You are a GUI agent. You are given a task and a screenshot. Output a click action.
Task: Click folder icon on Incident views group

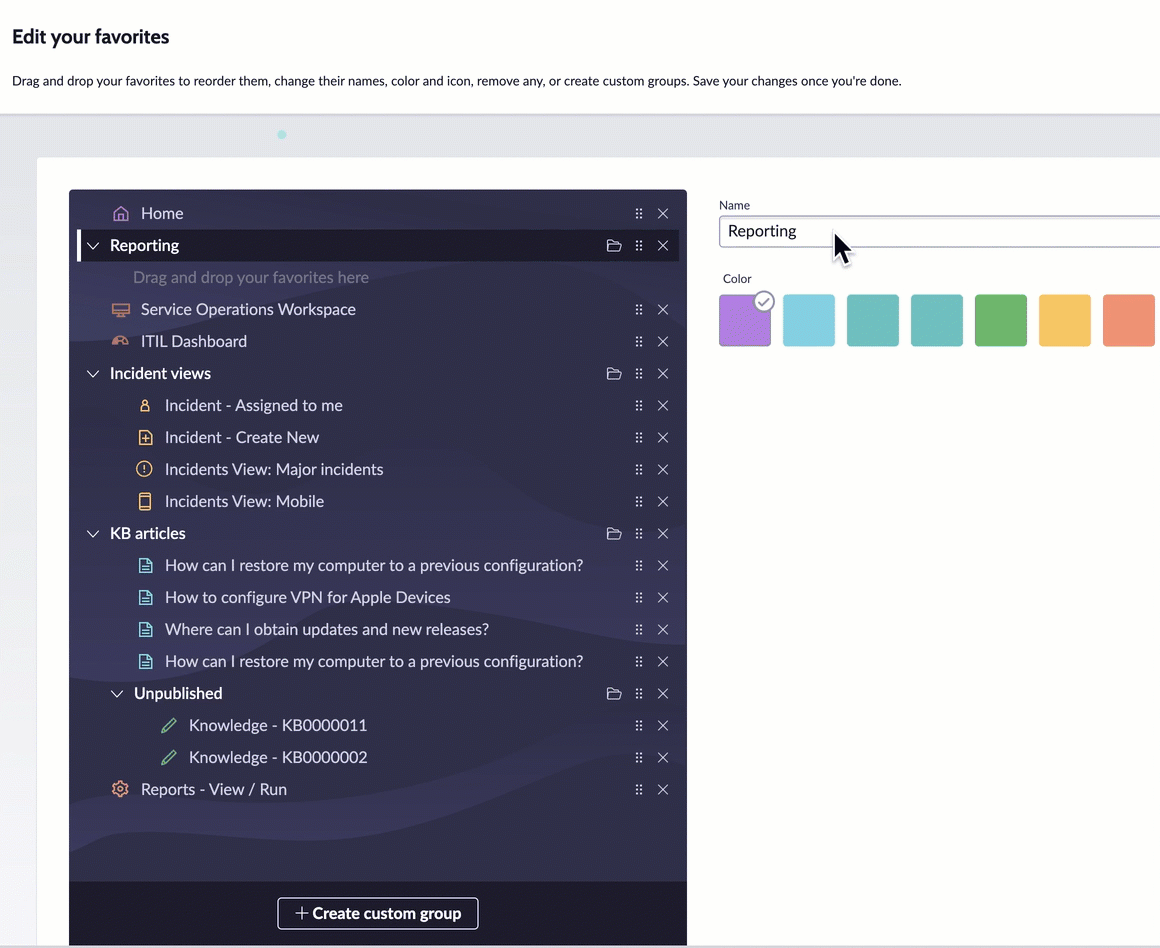point(614,374)
